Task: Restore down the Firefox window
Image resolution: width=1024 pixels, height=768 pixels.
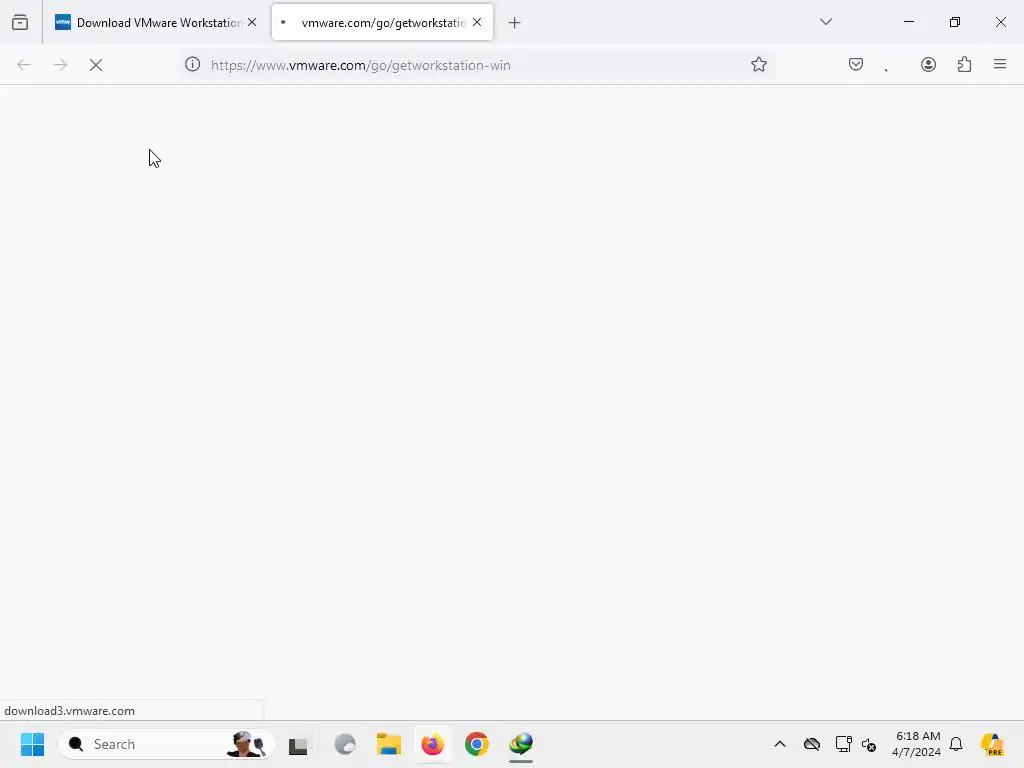Action: point(955,22)
